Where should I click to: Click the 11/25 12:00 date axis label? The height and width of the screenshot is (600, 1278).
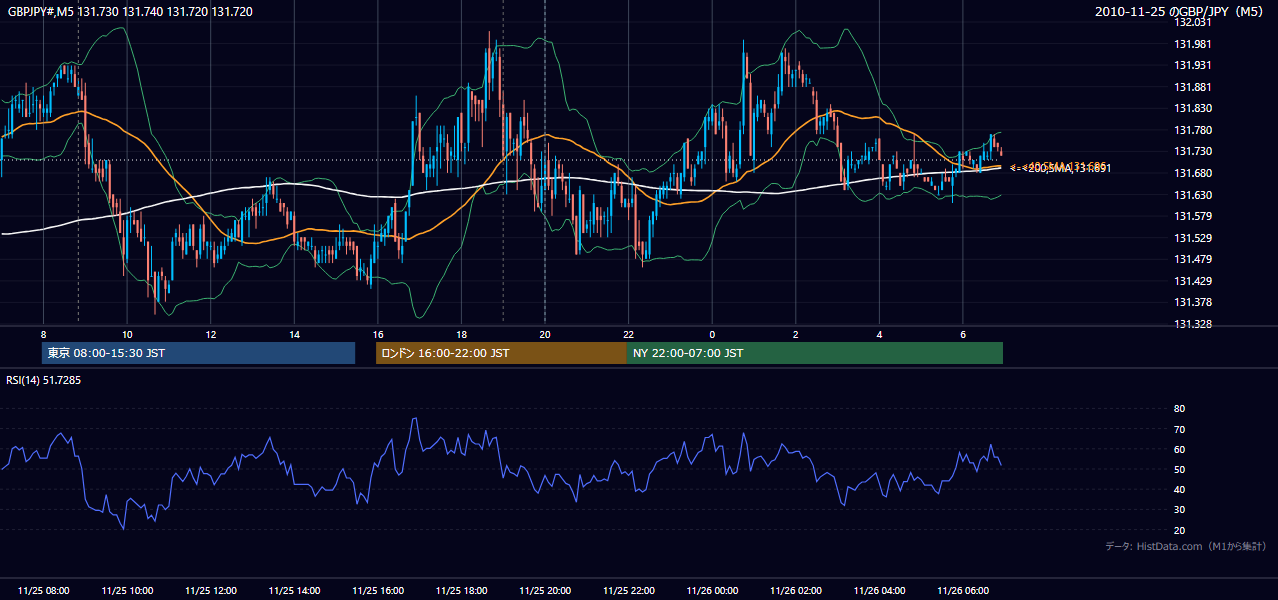point(211,590)
